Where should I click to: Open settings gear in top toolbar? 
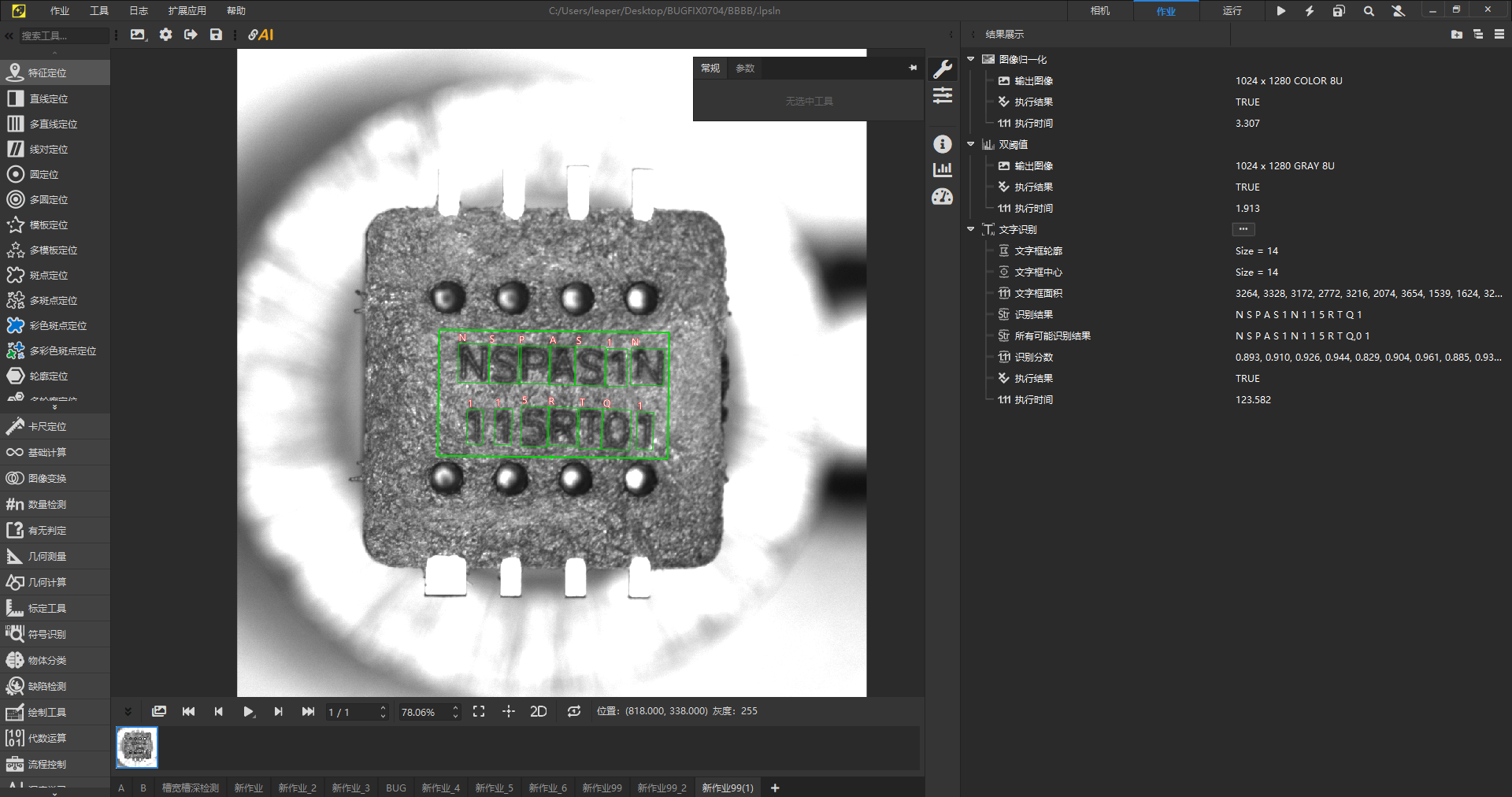click(x=165, y=35)
